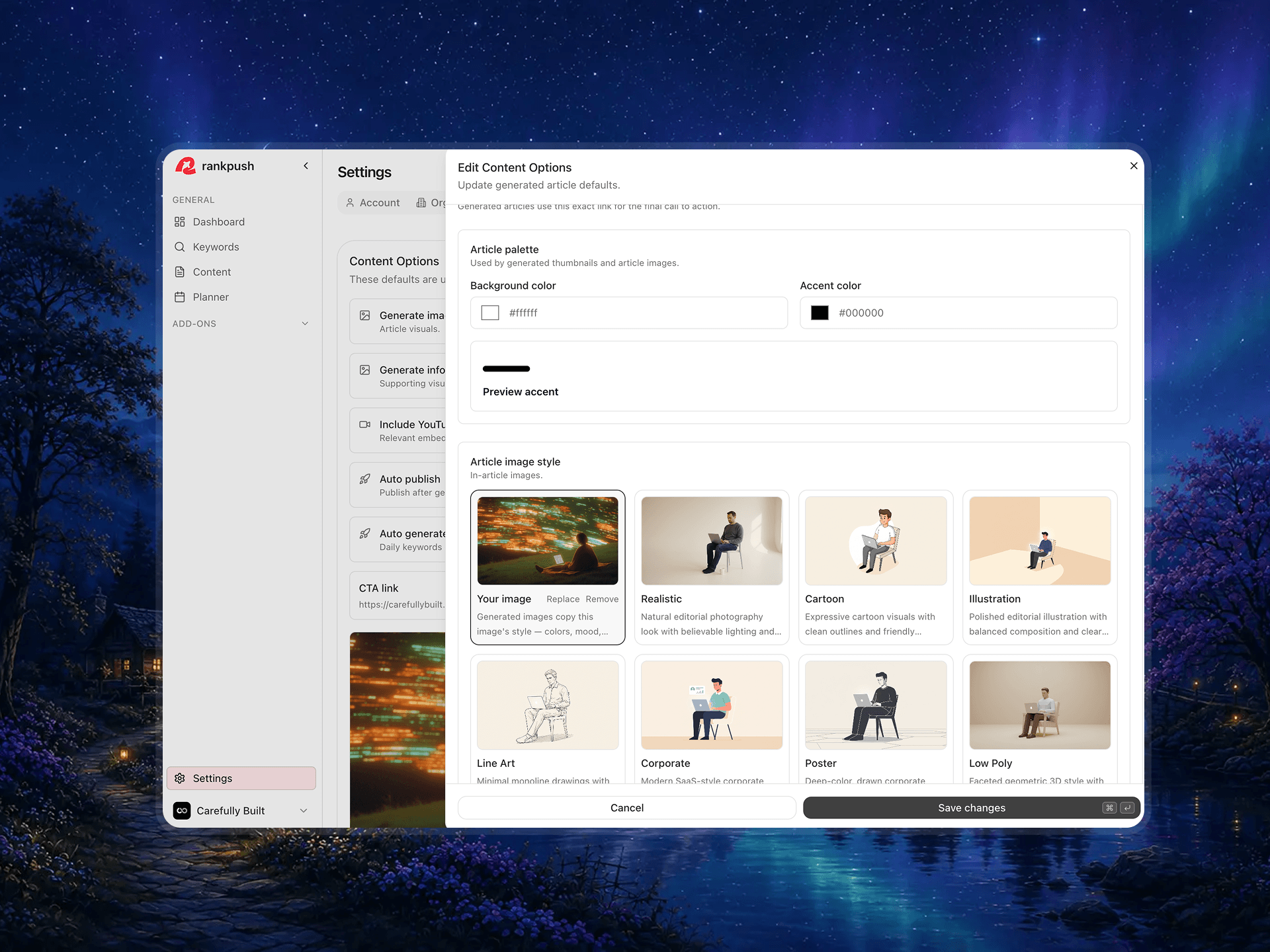Select the Poster image style
This screenshot has height=952, width=1270.
point(876,719)
